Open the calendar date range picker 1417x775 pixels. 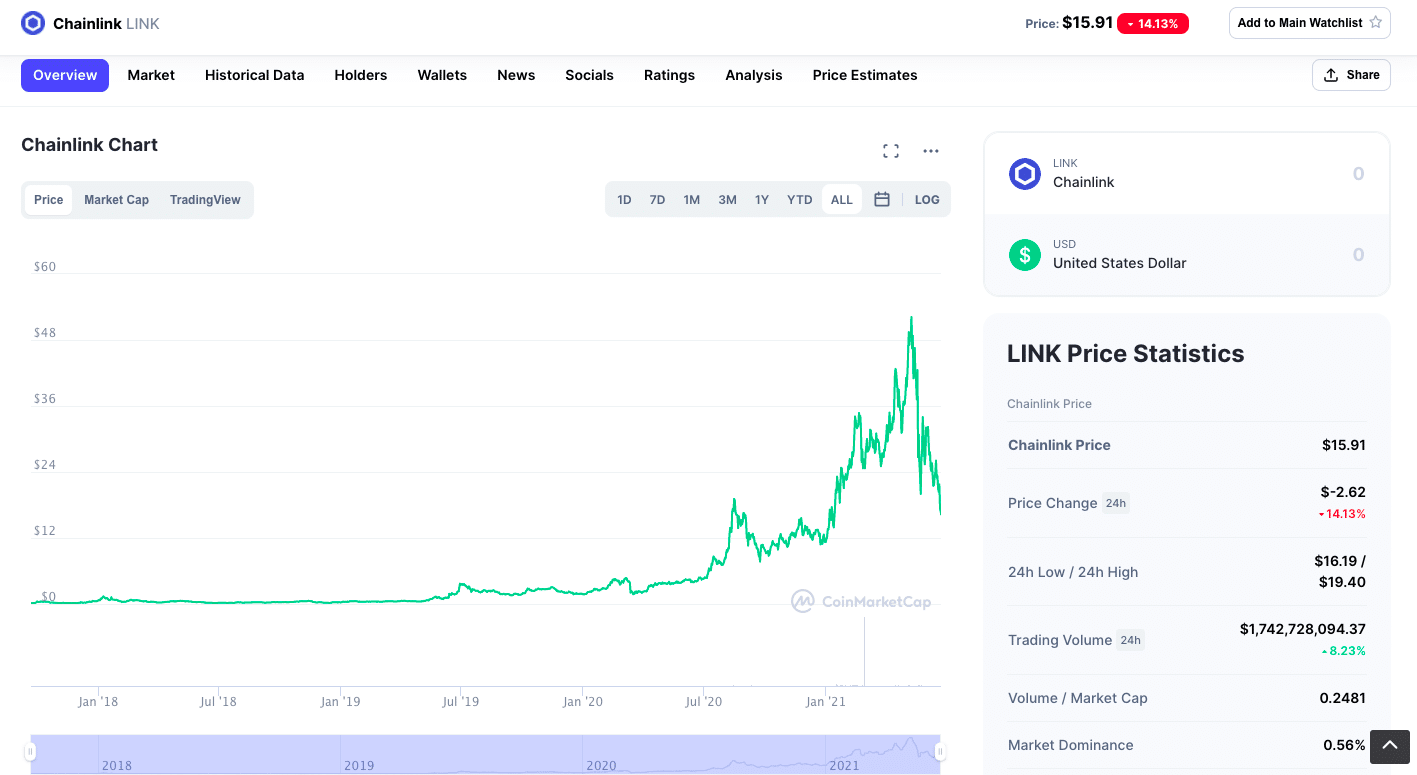[882, 199]
